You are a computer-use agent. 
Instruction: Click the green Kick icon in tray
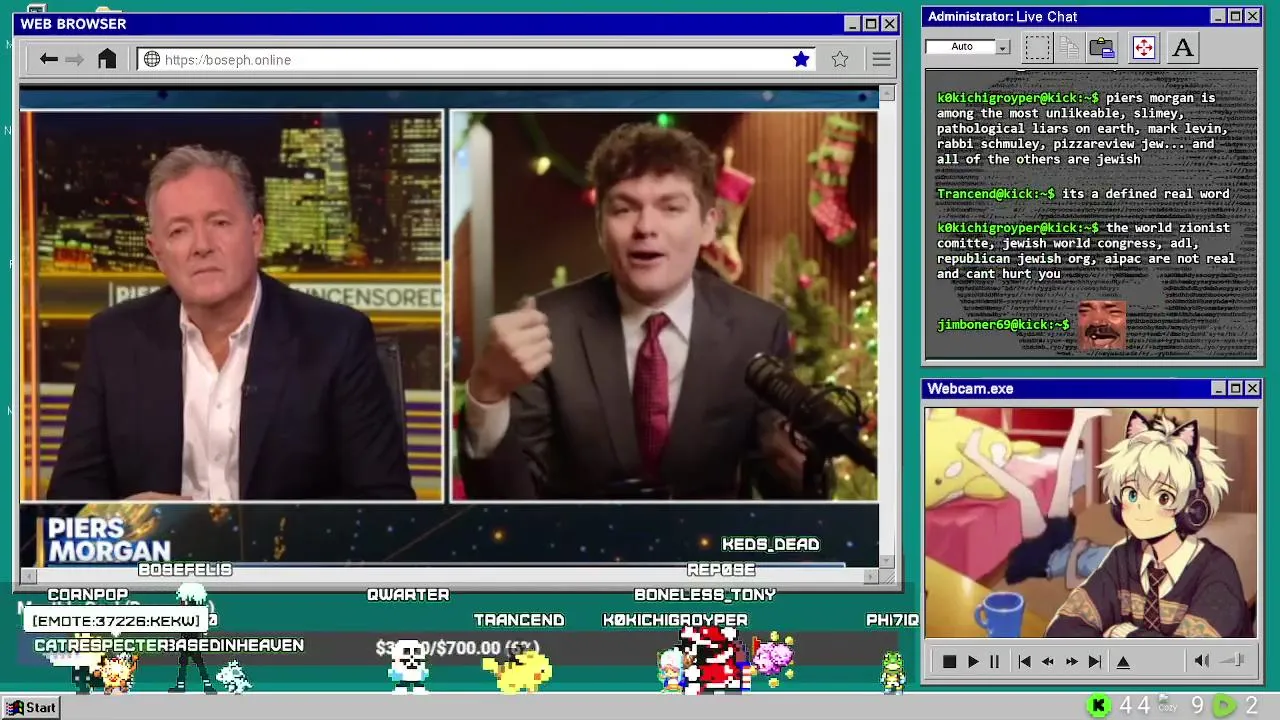tap(1098, 706)
